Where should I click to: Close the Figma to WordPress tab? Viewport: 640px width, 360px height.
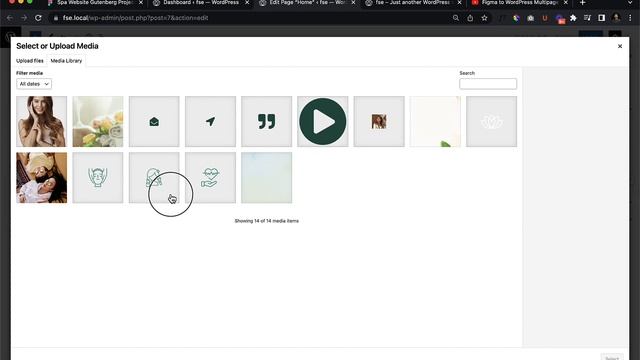(566, 3)
